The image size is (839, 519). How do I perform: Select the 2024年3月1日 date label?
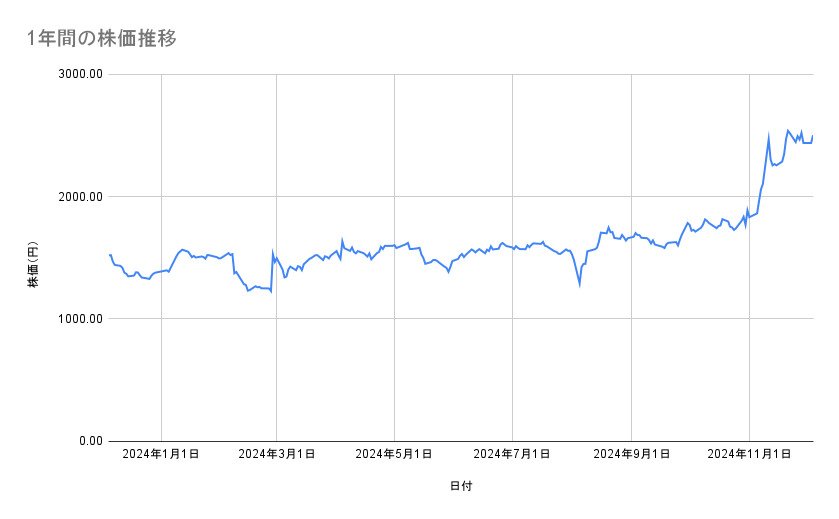(x=276, y=454)
